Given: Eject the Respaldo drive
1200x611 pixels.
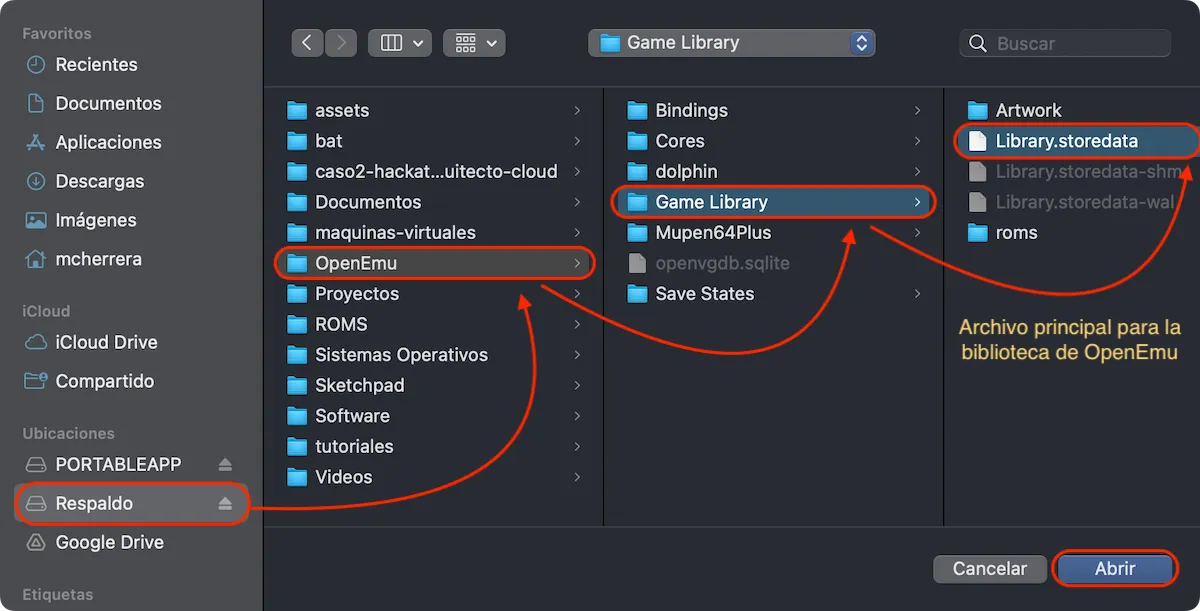Looking at the screenshot, I should [226, 504].
